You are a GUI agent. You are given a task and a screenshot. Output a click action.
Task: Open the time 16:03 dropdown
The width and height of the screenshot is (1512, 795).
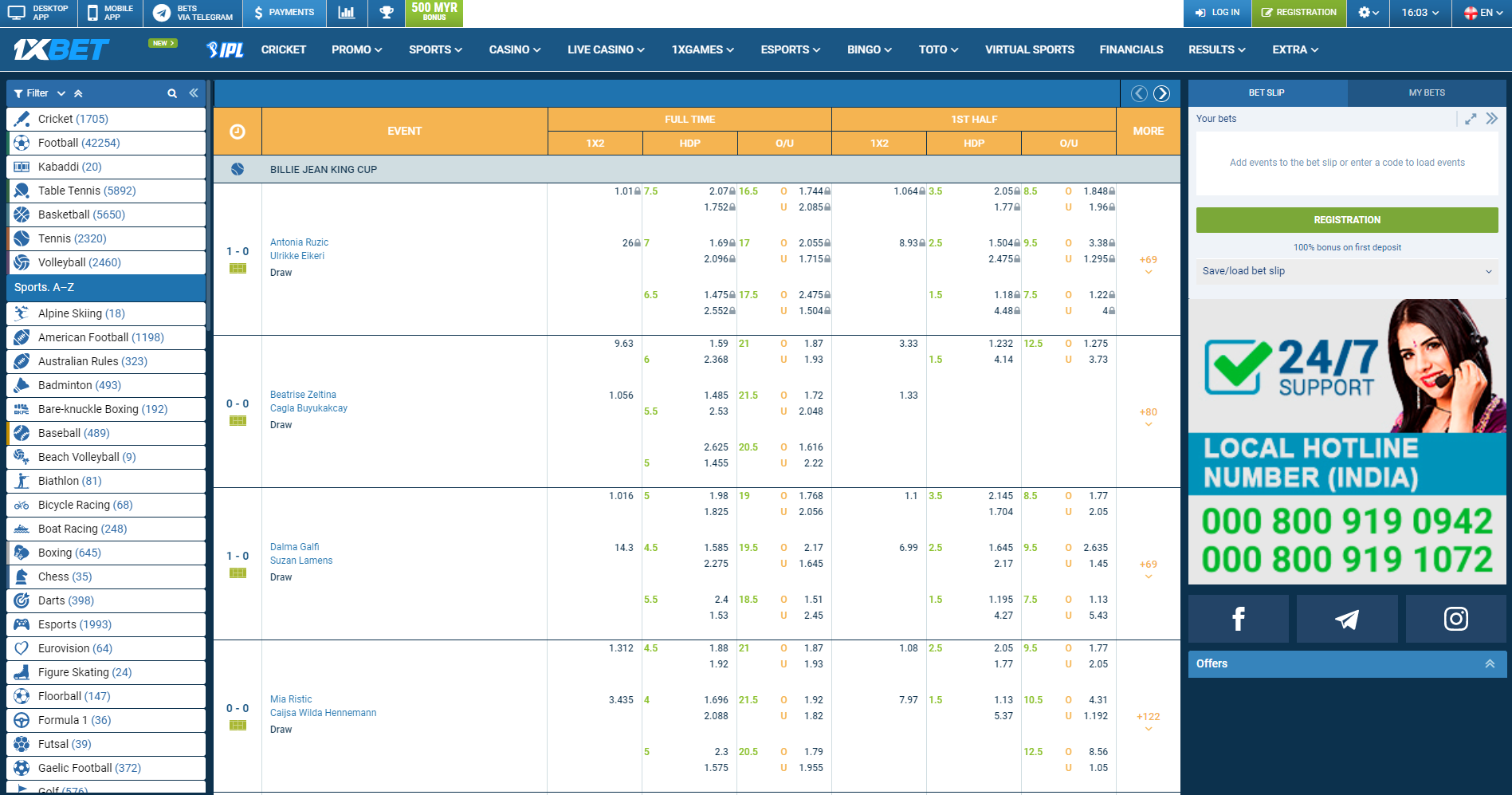[x=1420, y=13]
